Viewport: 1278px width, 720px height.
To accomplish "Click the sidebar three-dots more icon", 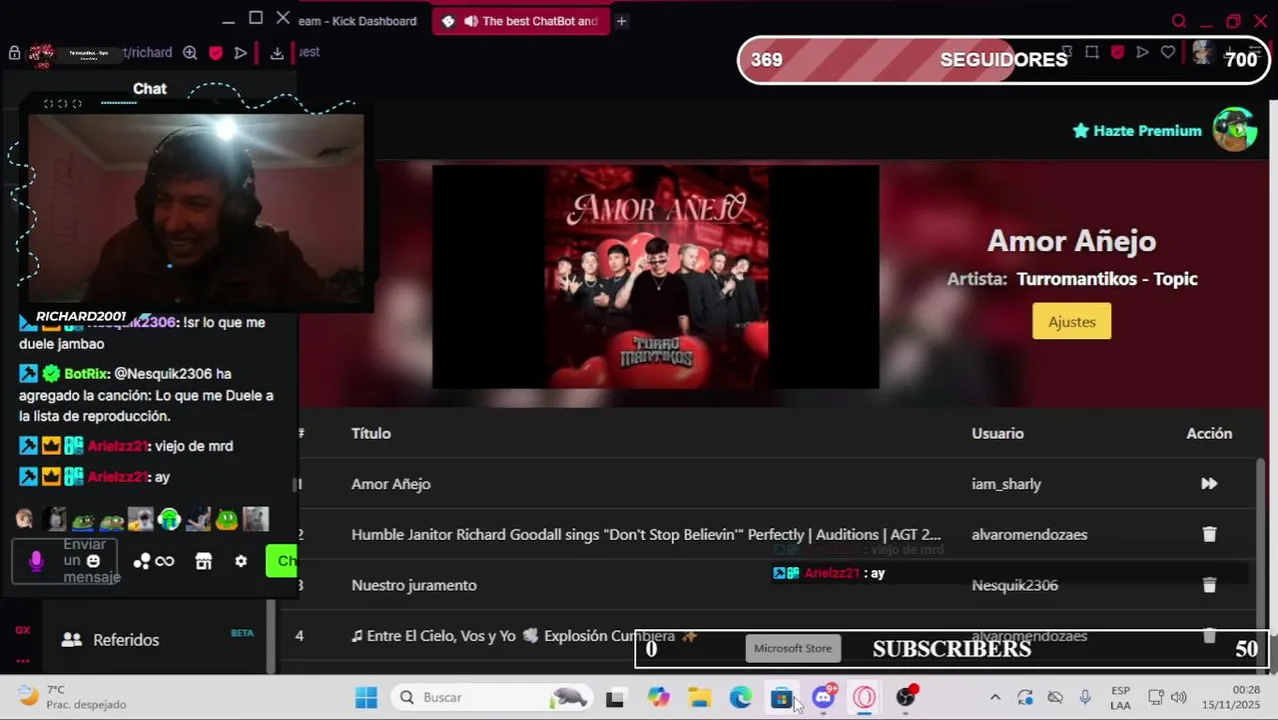I will pos(22,660).
